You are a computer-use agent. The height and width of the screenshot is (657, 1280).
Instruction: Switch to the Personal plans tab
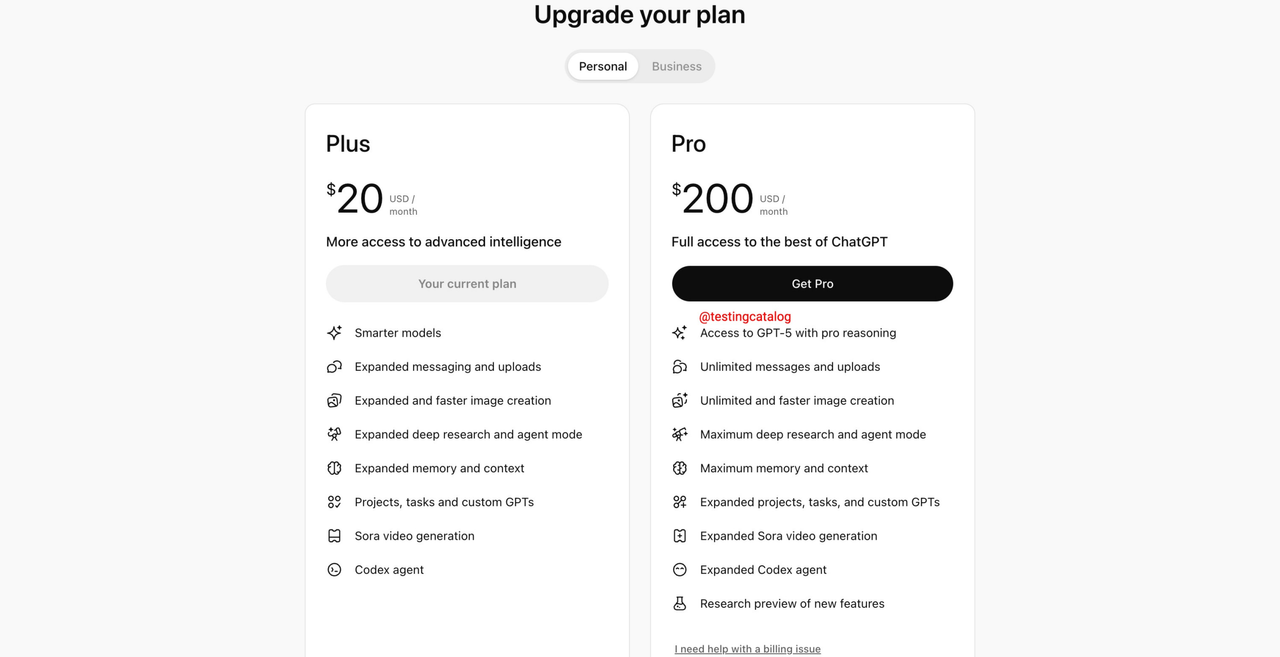[603, 67]
